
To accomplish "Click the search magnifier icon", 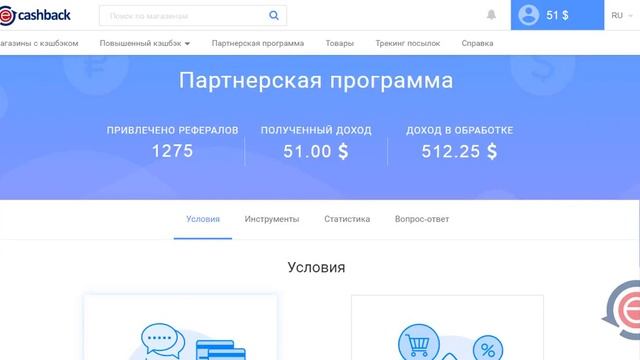I will pyautogui.click(x=274, y=16).
